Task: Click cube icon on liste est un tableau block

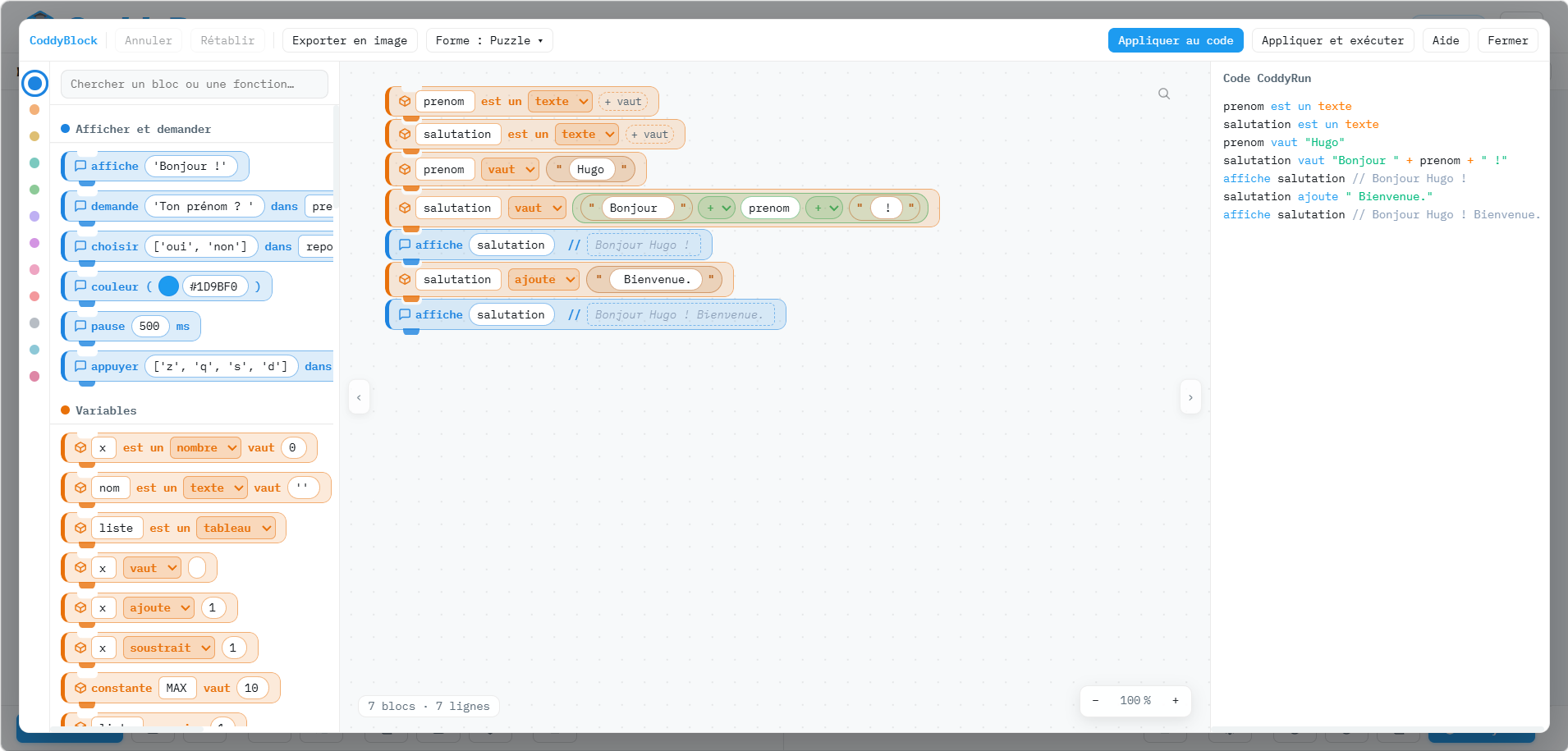Action: 80,528
